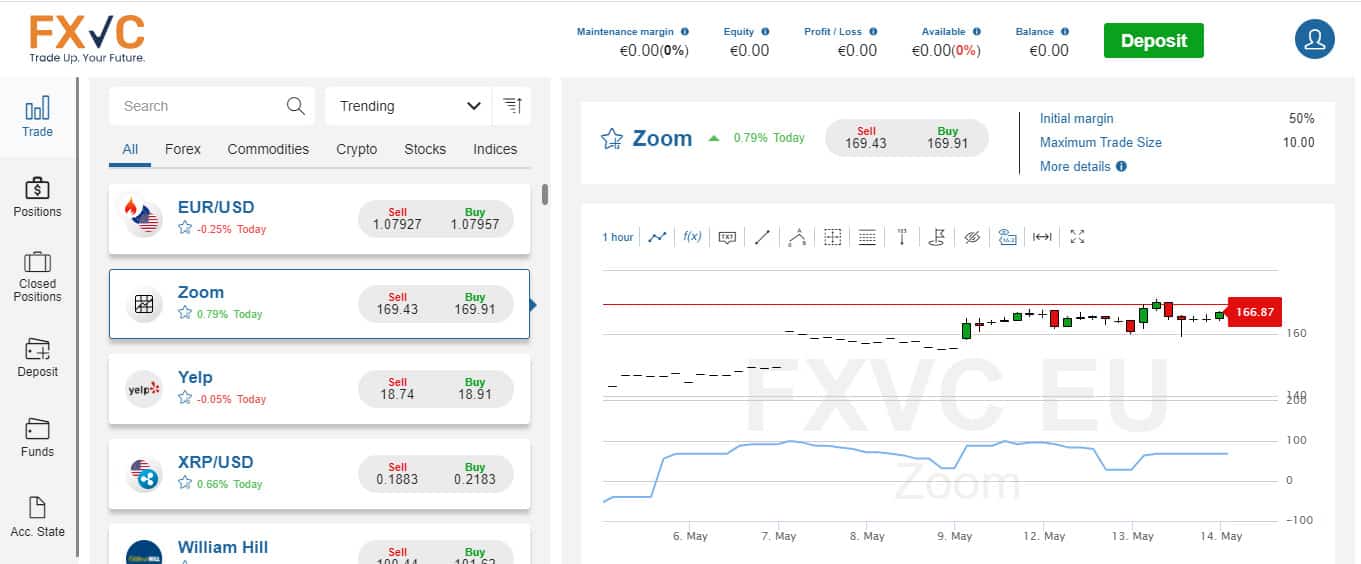The image size is (1361, 564).
Task: Select the horizontal lines Fibonacci tool
Action: tap(867, 237)
